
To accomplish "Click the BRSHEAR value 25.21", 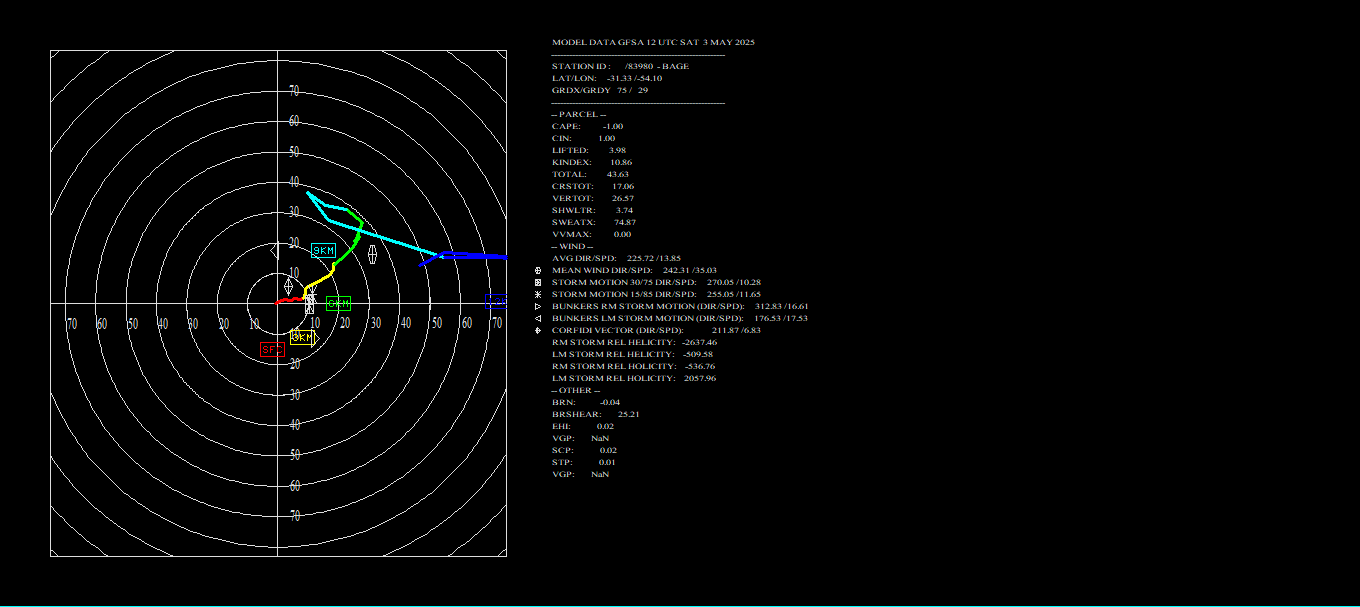I will pos(629,414).
